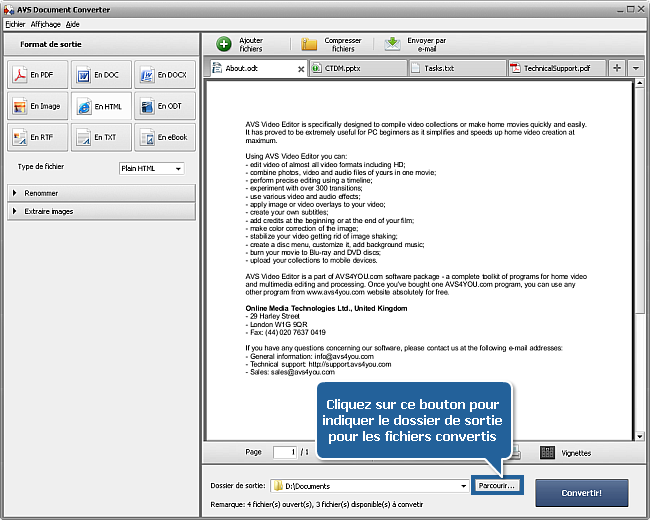Screen dimensions: 650x520
Task: Switch to the Tasks.txt tab
Action: 457,68
